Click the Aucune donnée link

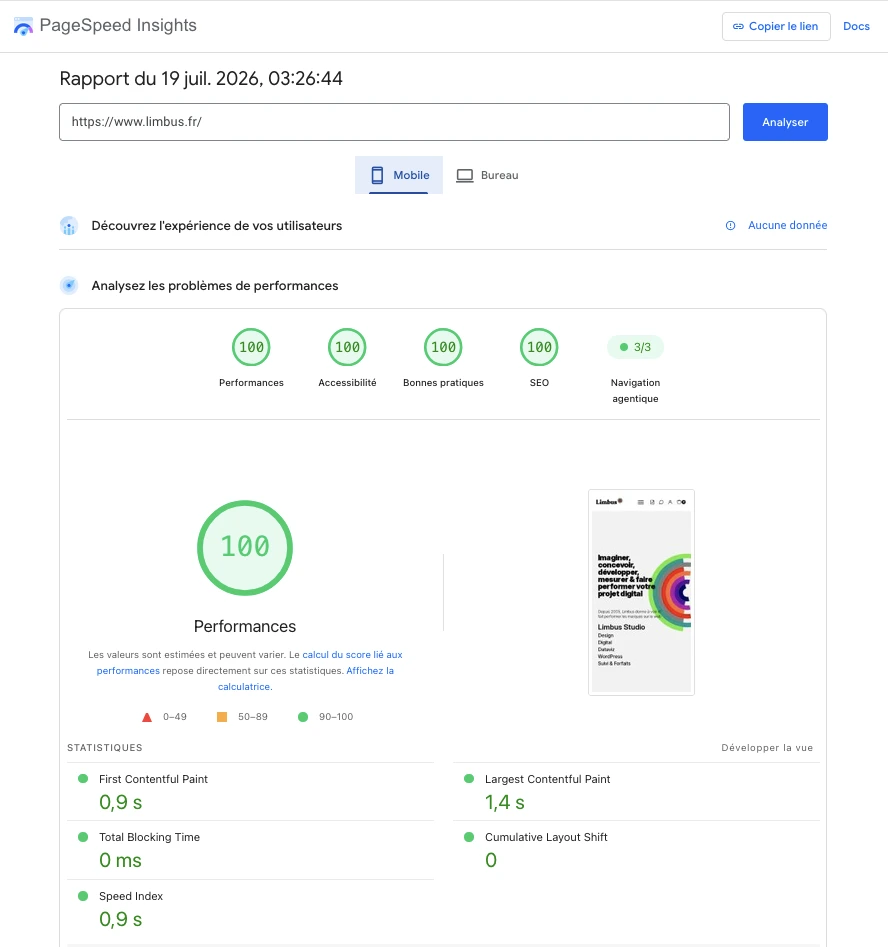[787, 225]
